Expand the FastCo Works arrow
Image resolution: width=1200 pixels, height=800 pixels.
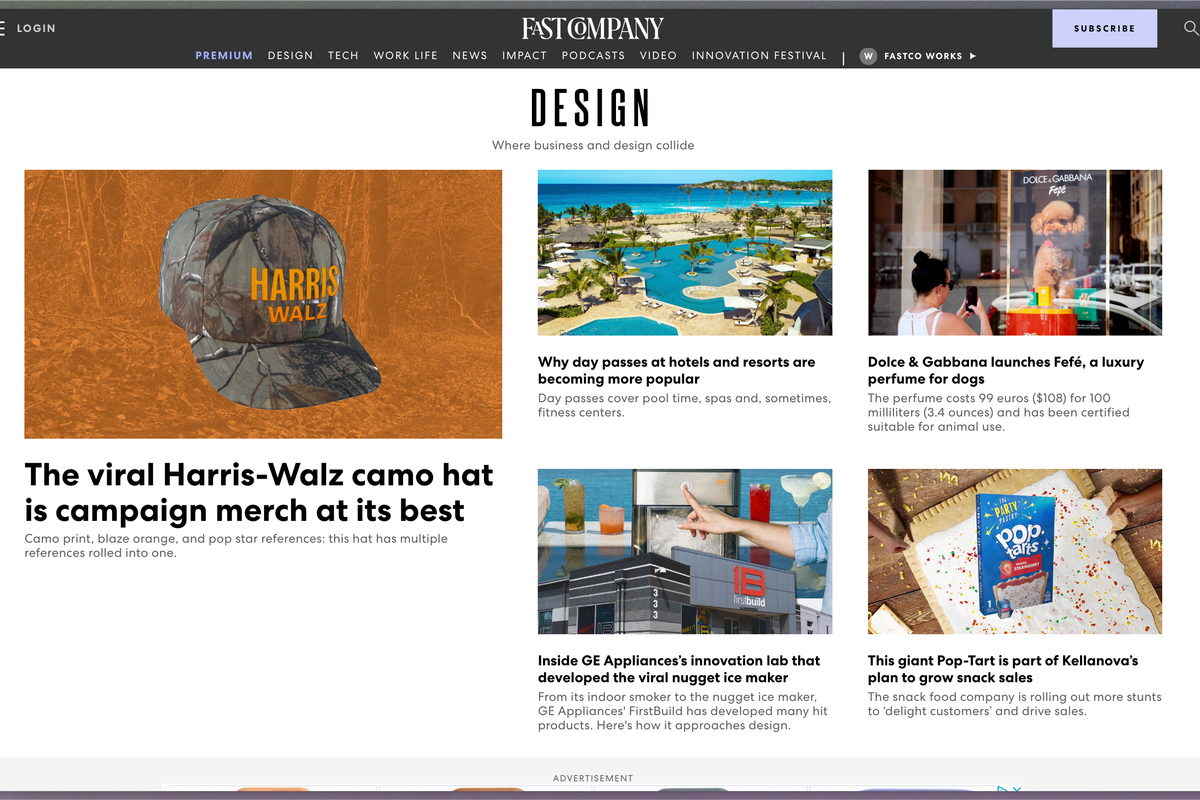tap(973, 56)
